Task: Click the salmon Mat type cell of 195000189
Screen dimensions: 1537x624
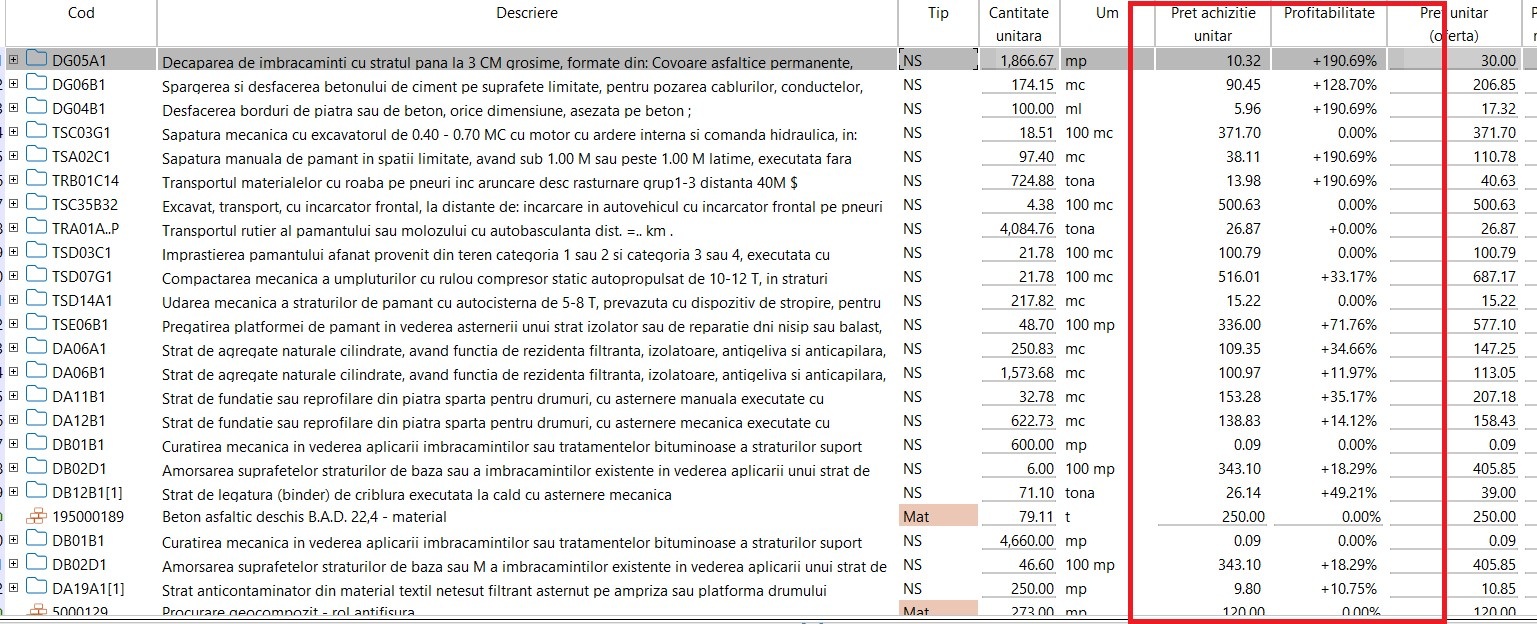Action: 938,517
